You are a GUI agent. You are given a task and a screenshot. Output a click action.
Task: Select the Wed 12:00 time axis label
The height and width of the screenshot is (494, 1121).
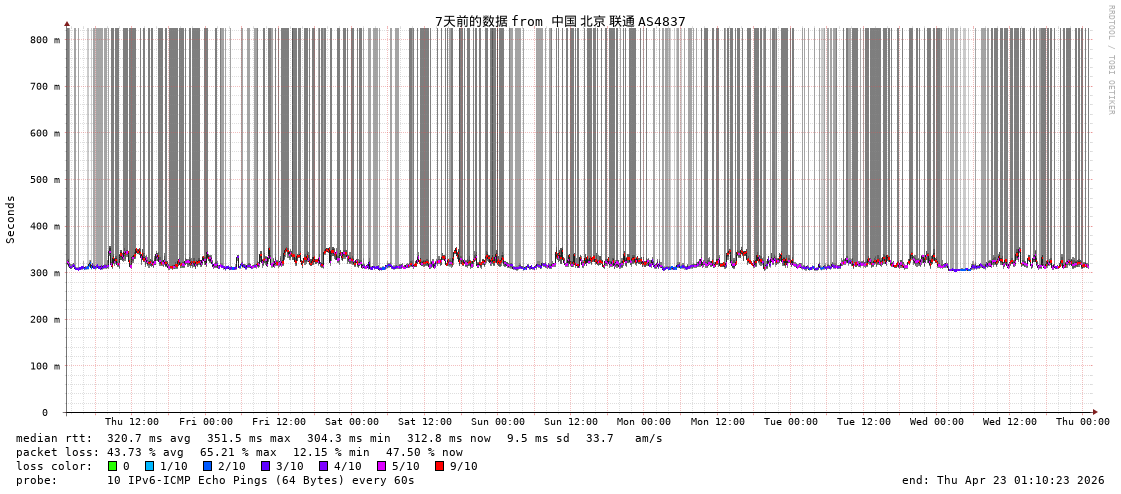point(1010,422)
